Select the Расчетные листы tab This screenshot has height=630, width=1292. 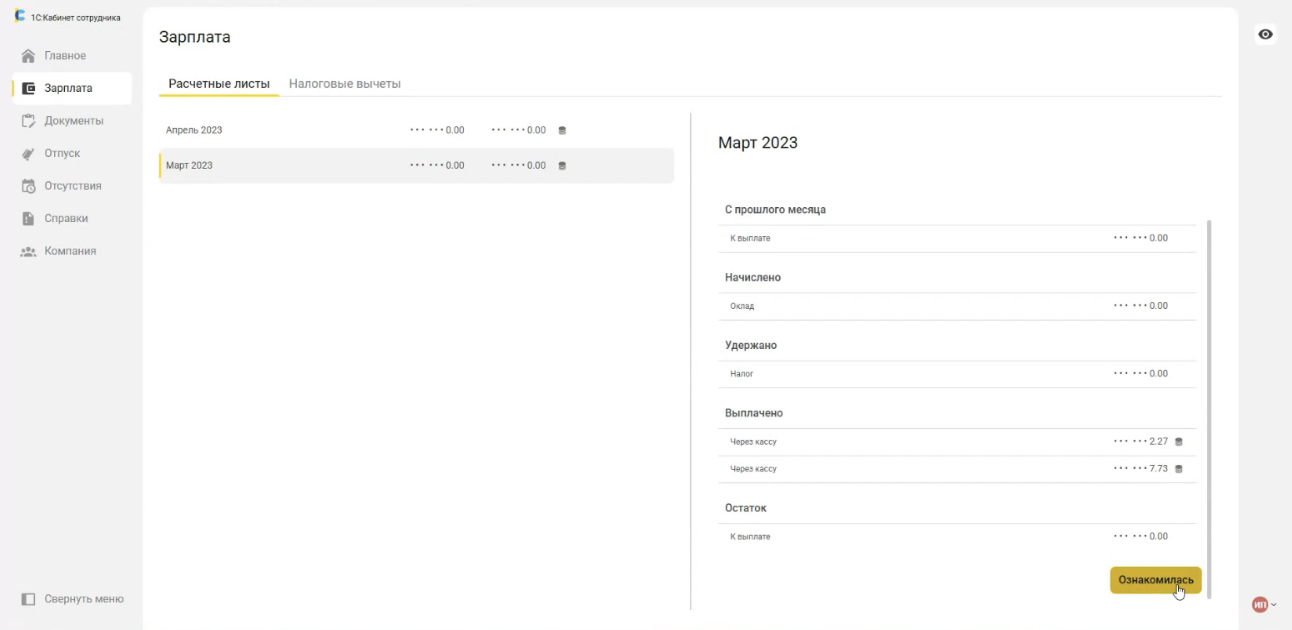click(219, 84)
